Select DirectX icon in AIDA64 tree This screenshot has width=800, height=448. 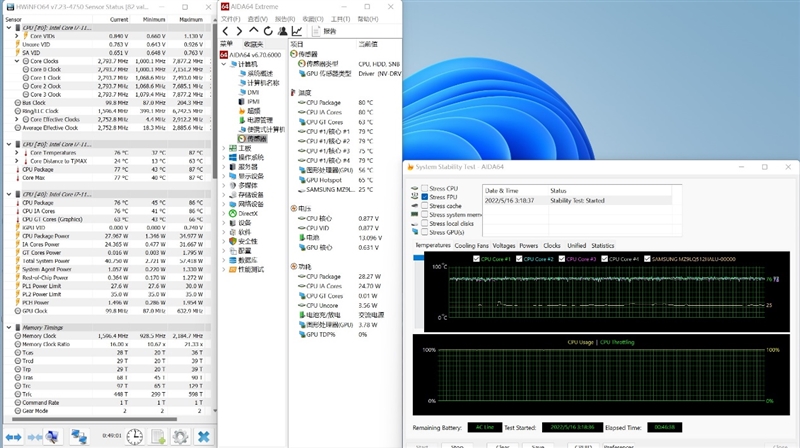[x=233, y=214]
